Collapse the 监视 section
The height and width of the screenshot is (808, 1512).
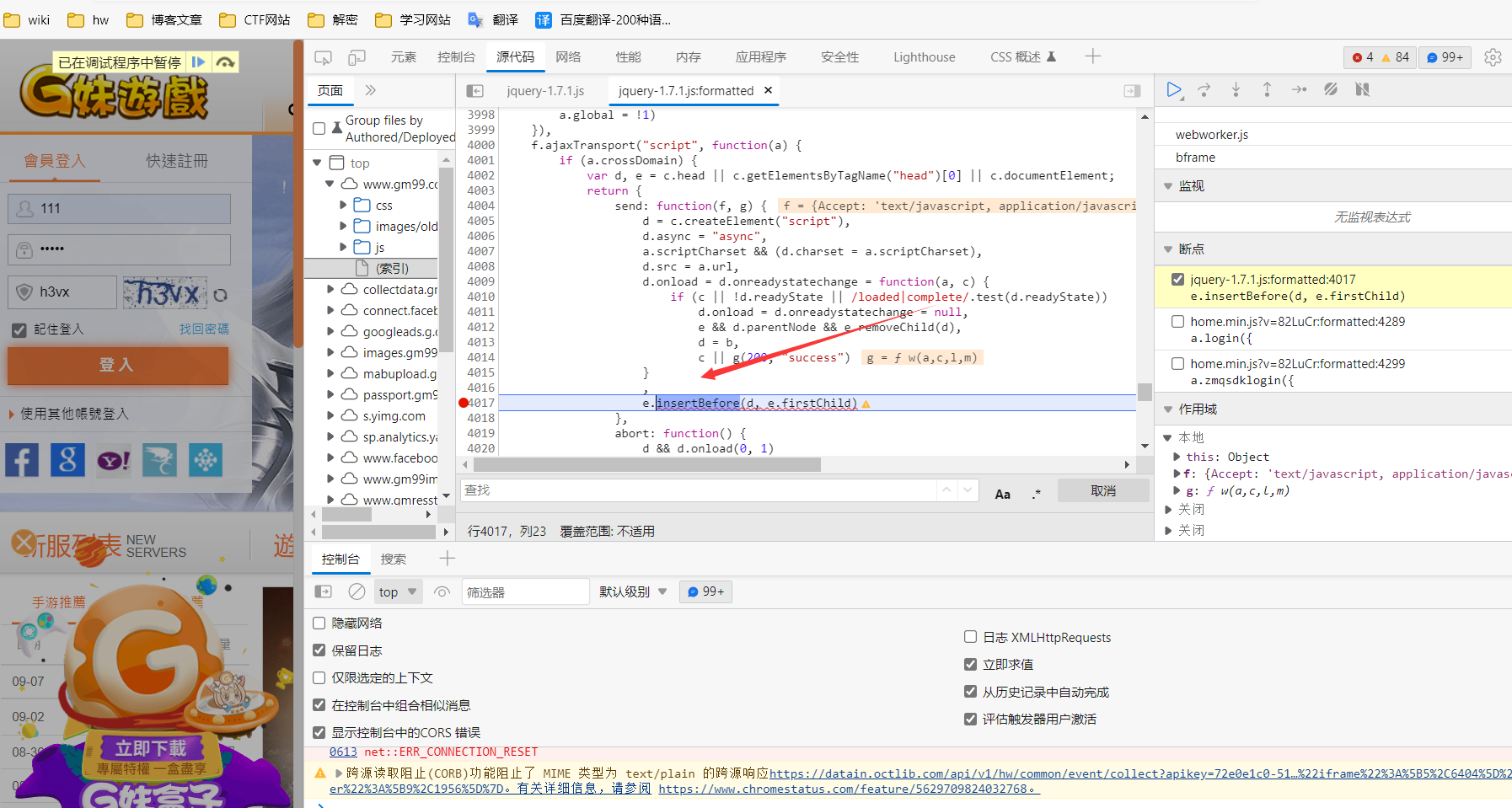1168,186
